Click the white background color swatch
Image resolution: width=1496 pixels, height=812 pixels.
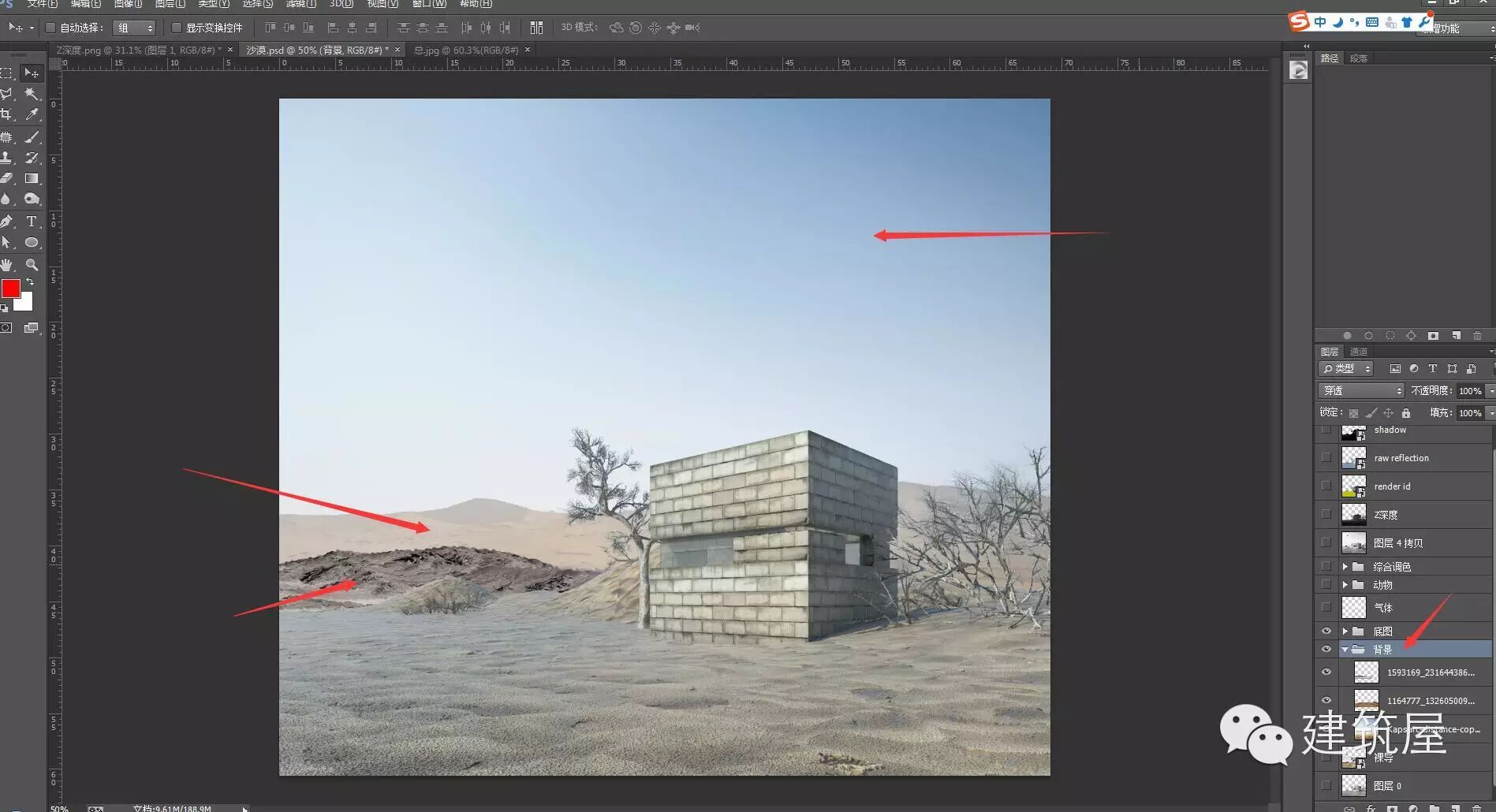25,304
